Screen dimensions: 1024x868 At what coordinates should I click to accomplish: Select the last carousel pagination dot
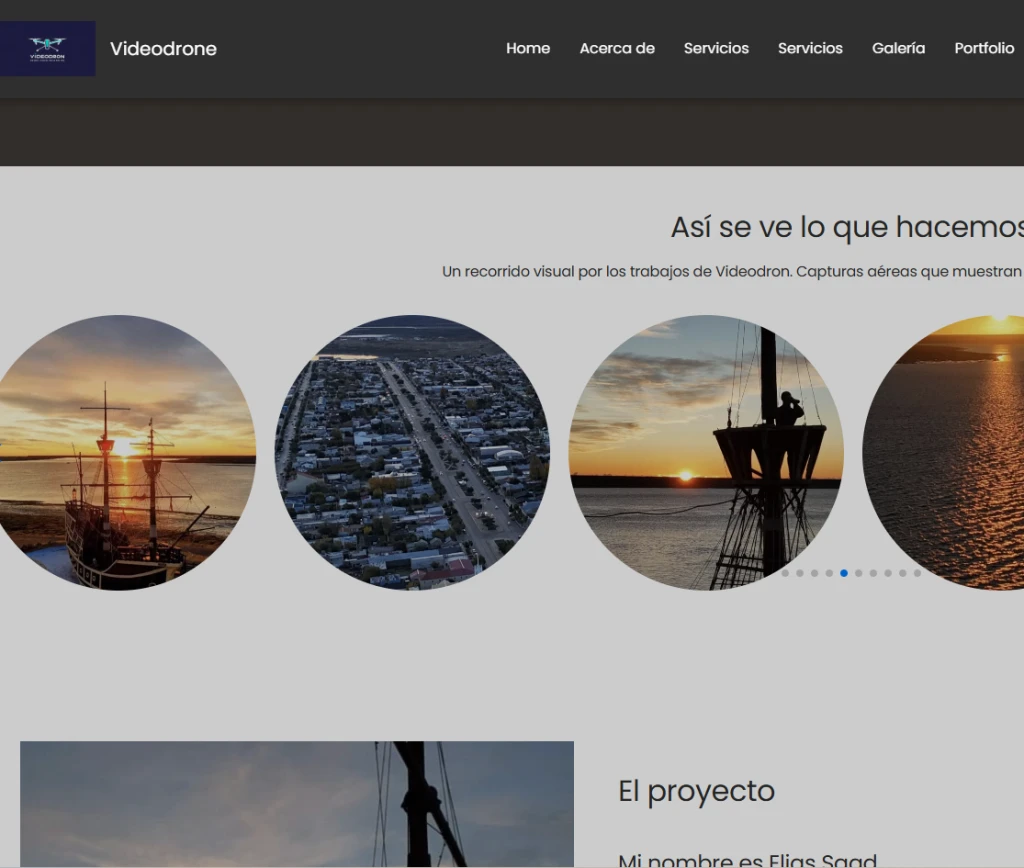pyautogui.click(x=917, y=573)
